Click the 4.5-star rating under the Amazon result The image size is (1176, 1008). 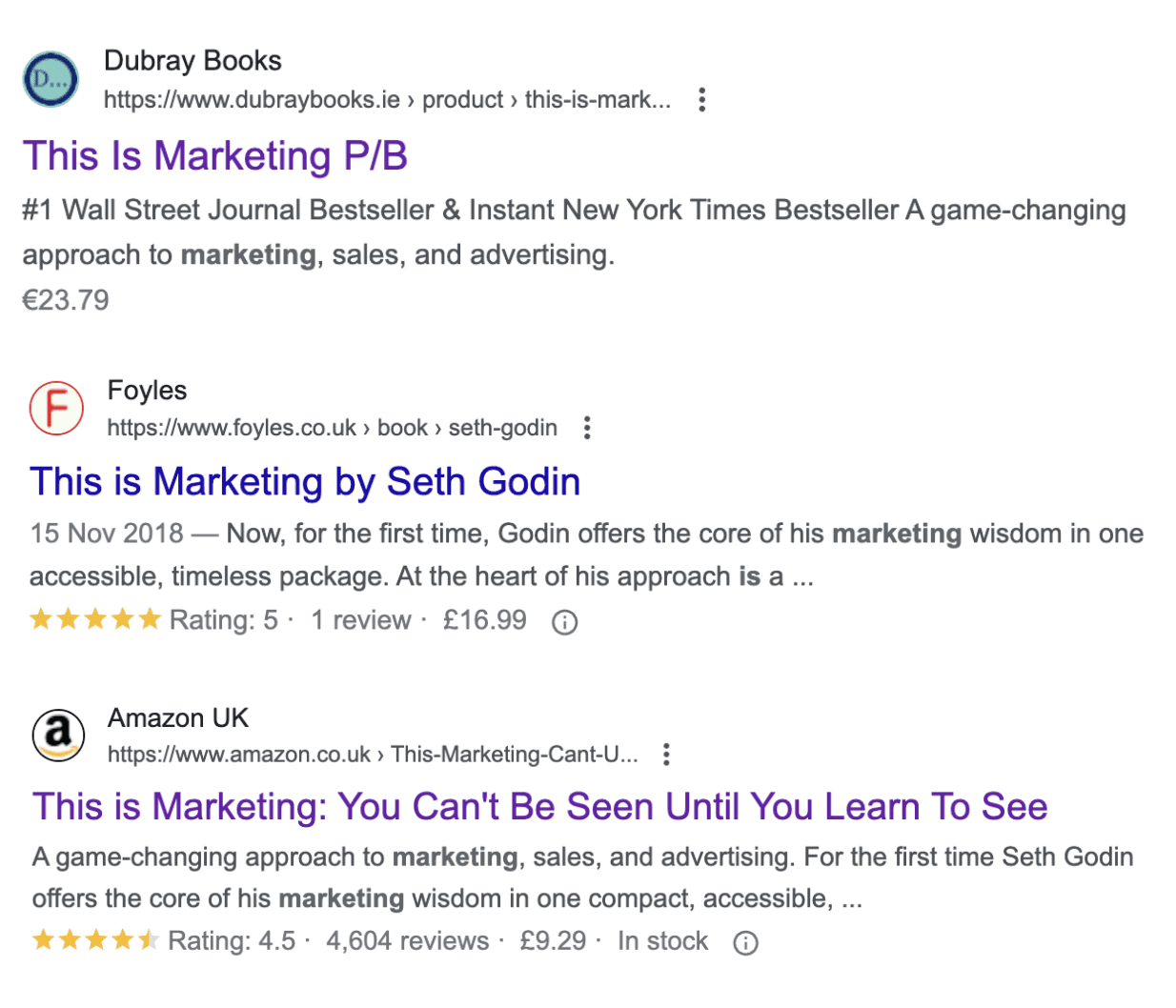pos(95,941)
